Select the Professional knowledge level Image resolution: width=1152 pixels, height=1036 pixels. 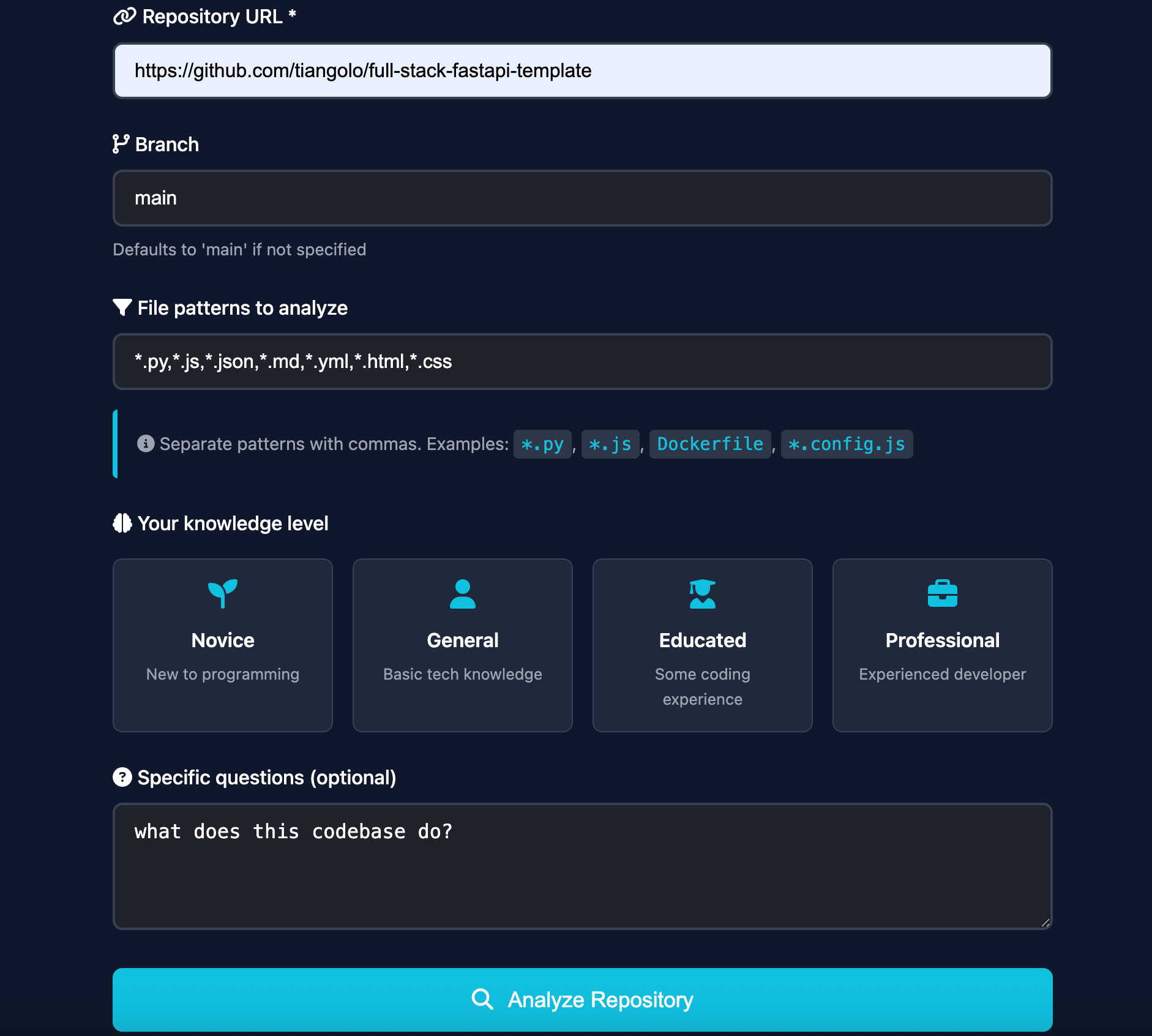(942, 645)
